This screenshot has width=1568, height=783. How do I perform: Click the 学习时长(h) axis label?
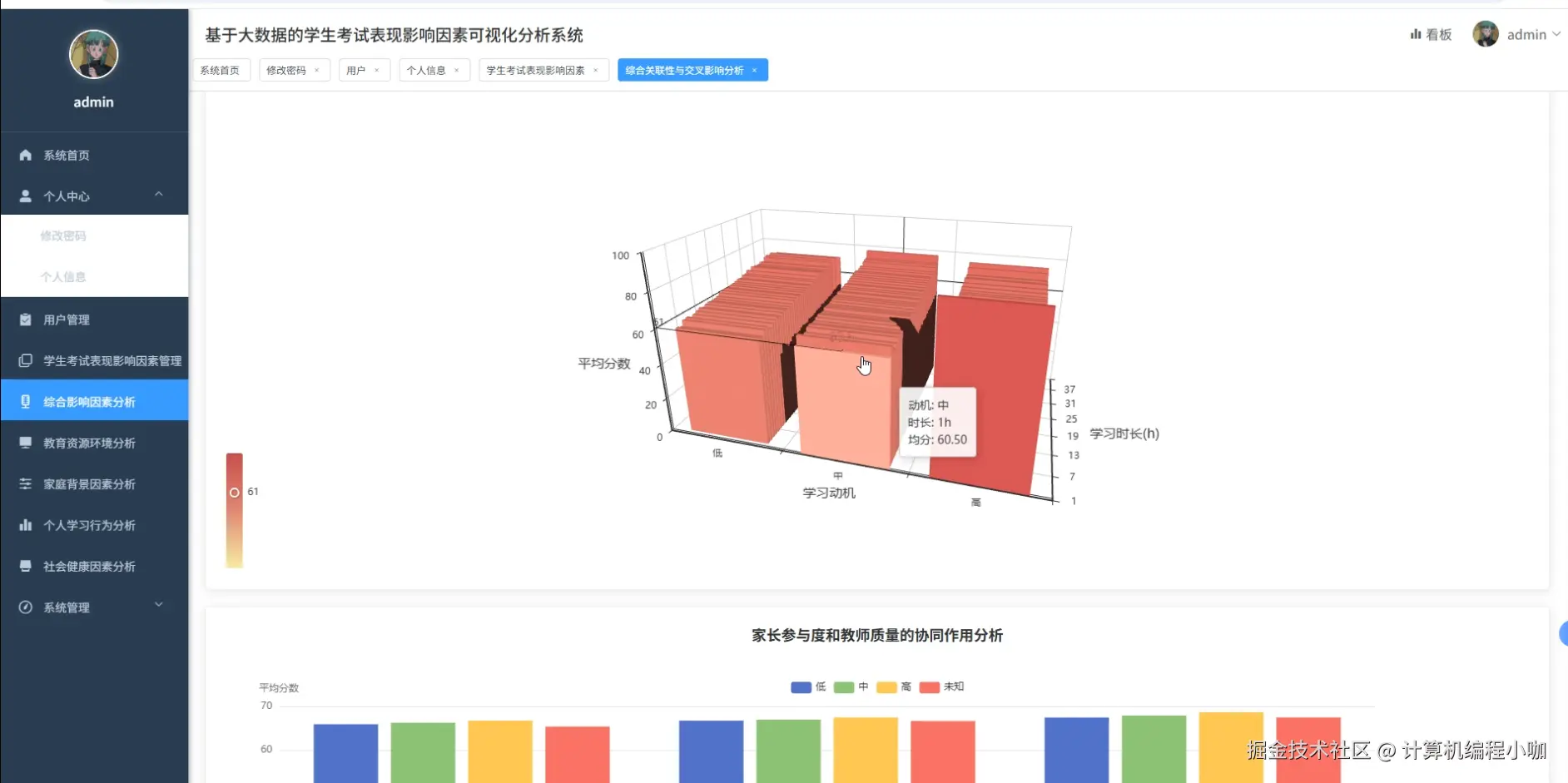tap(1124, 434)
